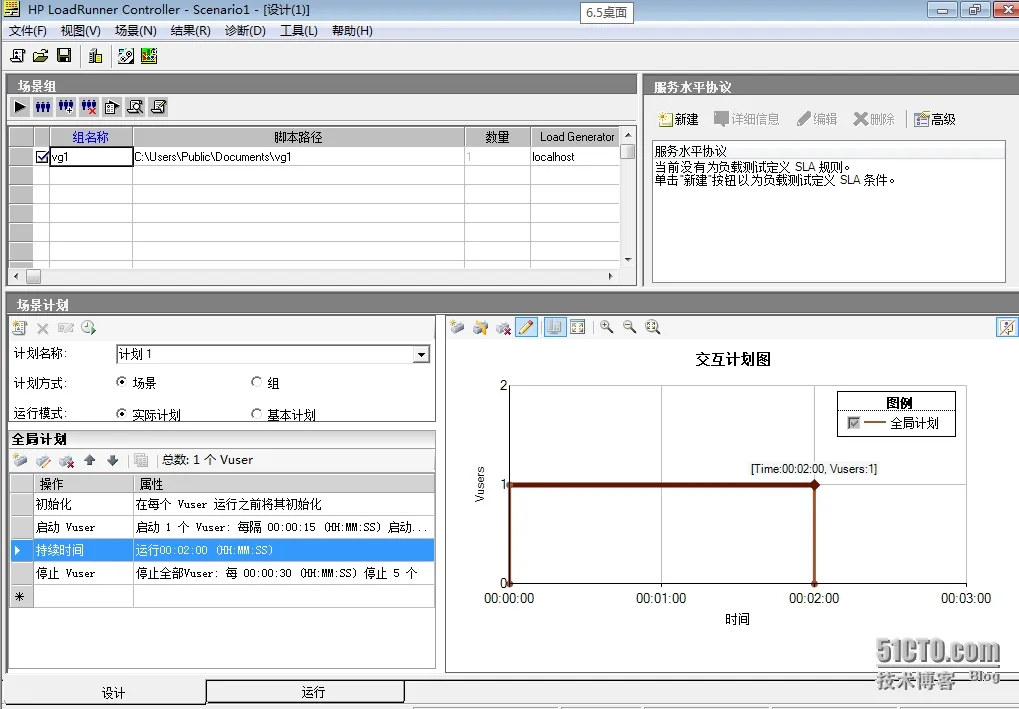Toggle the legend display icon at the graph toolbar's right
Screen dimensions: 1019x709
(x=1007, y=327)
